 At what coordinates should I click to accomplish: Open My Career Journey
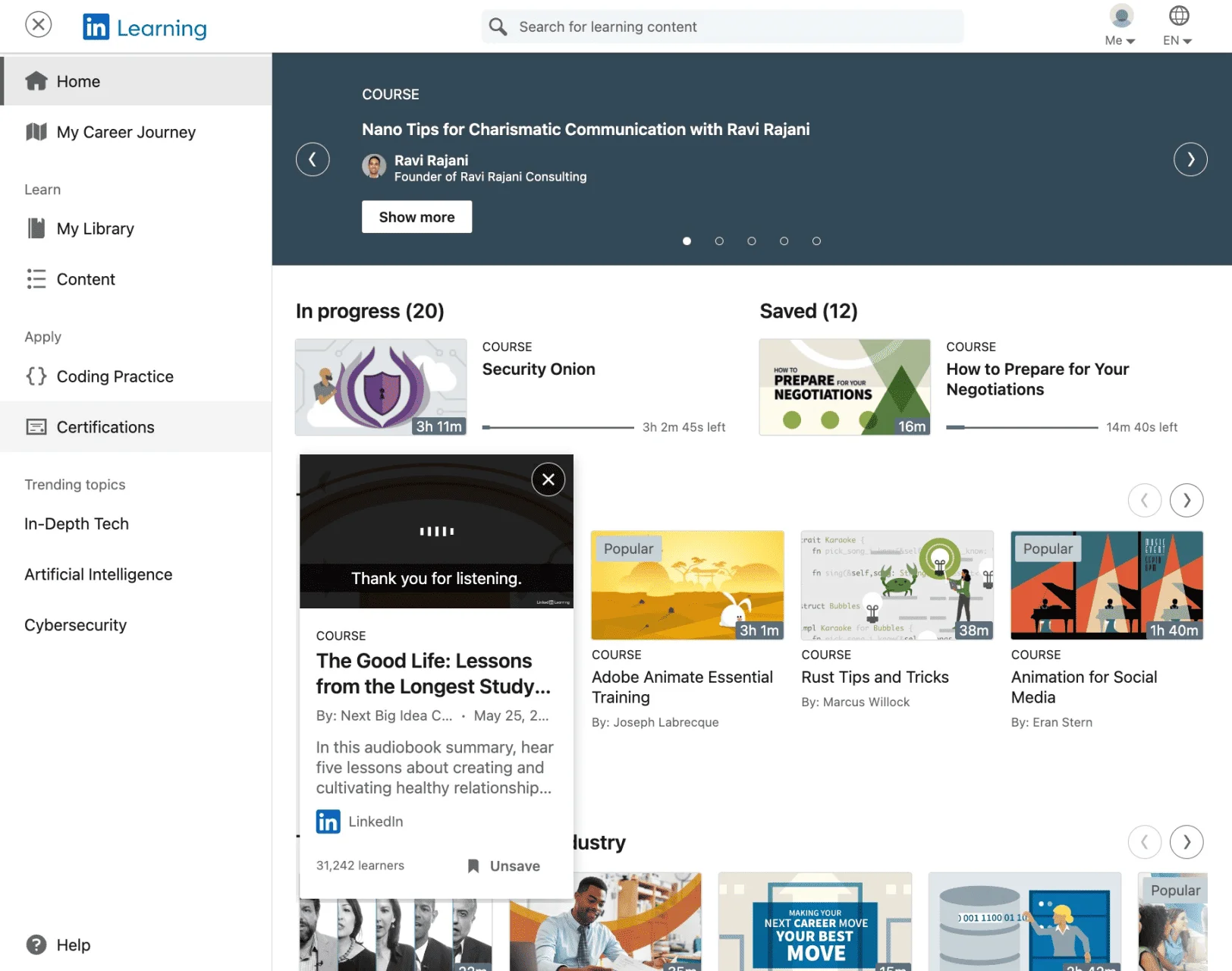tap(136, 132)
